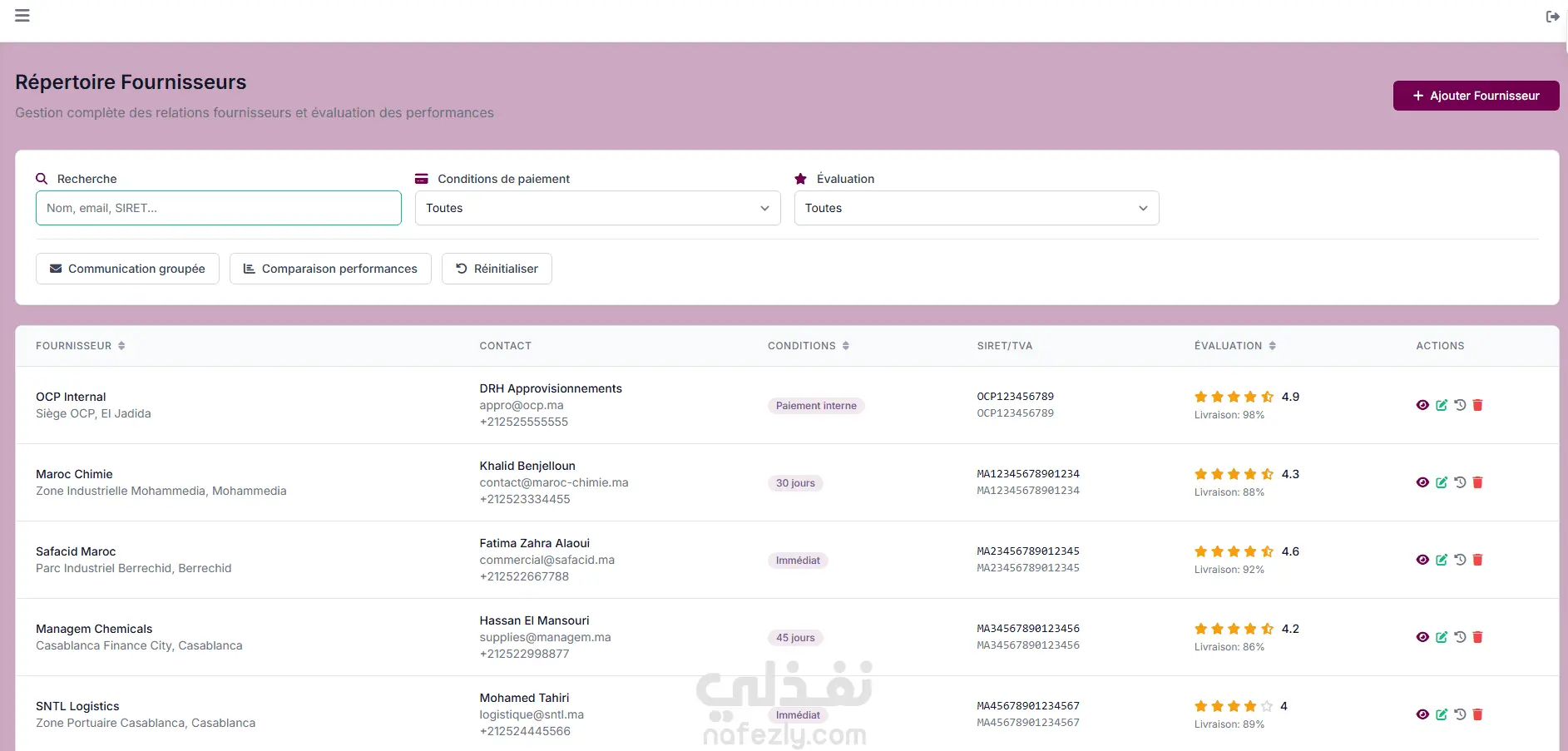Click the 45 jours condition badge
This screenshot has width=1568, height=751.
795,638
